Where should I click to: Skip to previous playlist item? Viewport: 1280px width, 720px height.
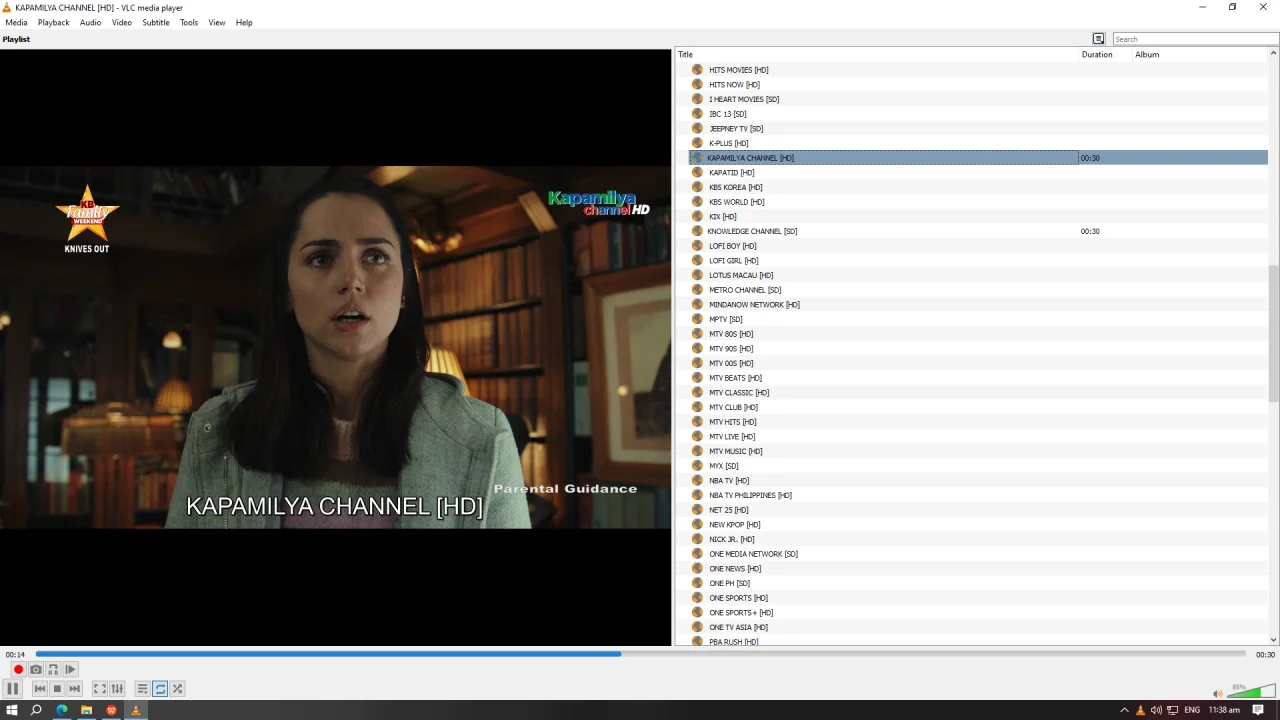[40, 688]
